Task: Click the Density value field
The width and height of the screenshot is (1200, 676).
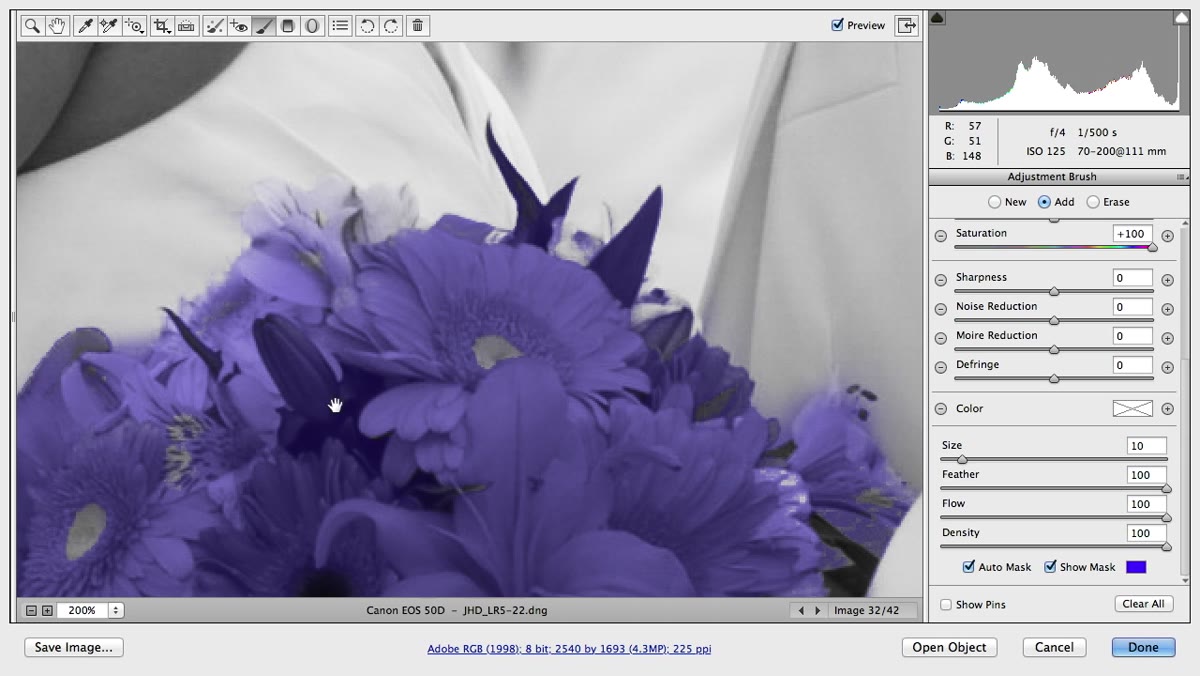Action: click(1147, 533)
